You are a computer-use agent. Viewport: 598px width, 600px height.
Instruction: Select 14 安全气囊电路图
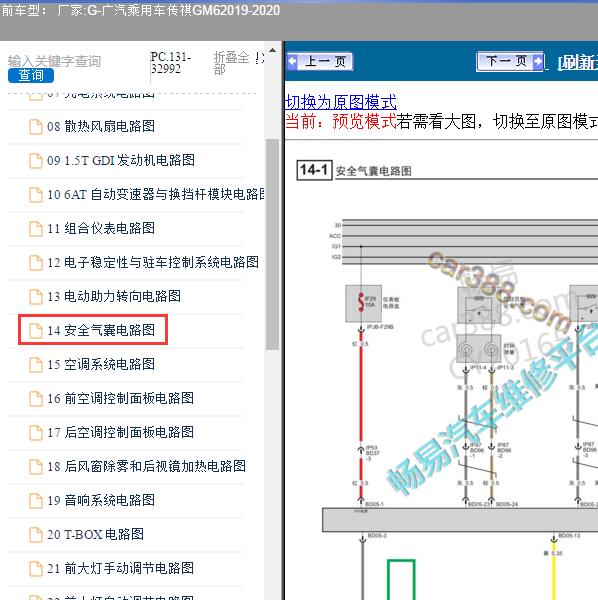point(101,330)
